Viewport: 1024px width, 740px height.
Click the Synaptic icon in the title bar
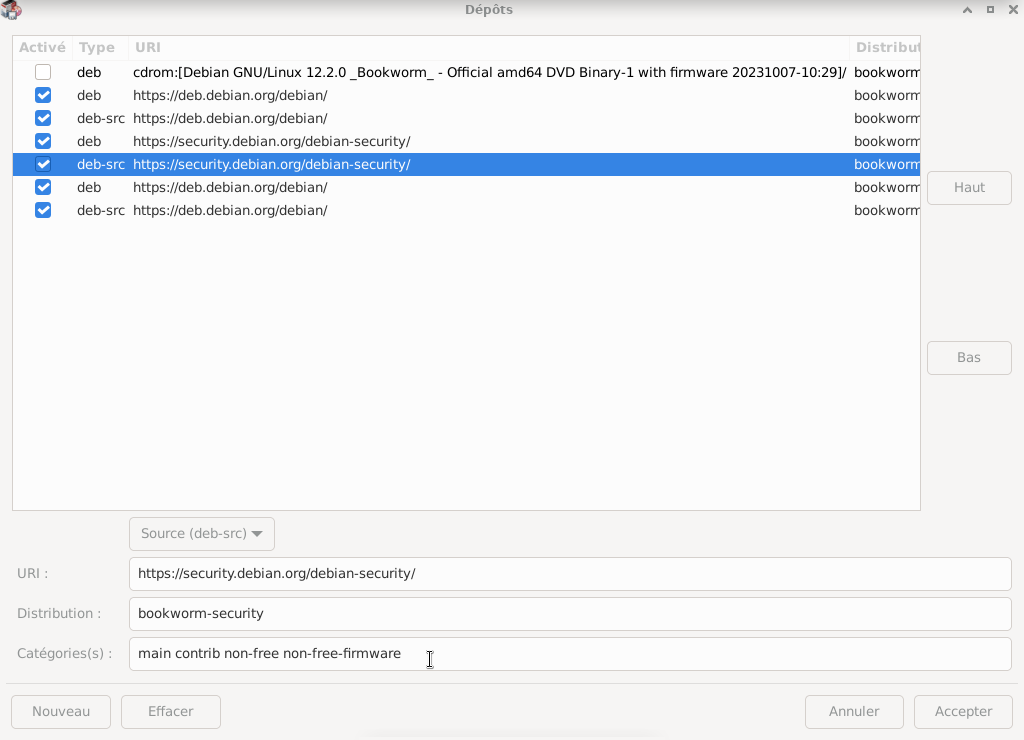point(11,10)
